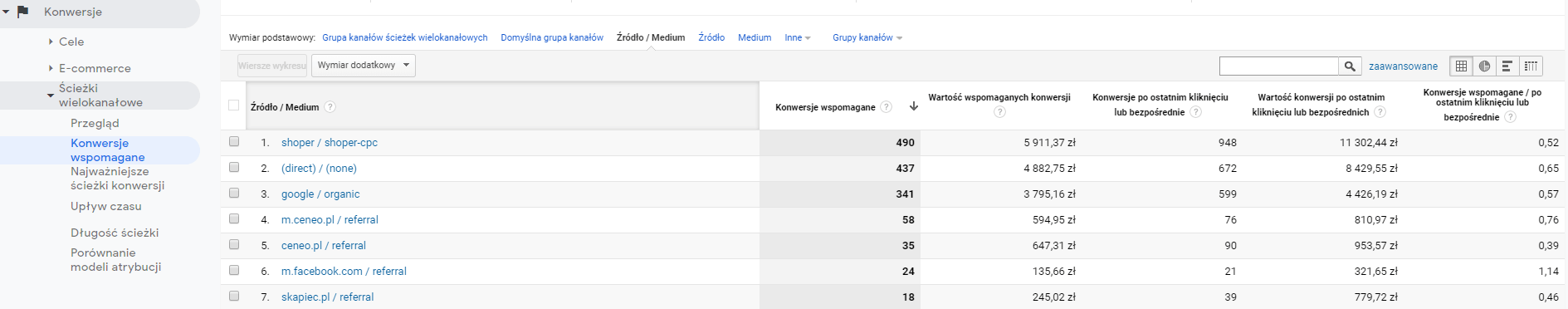
Task: Check the m.facebook.com / referral row checkbox
Action: coord(234,270)
